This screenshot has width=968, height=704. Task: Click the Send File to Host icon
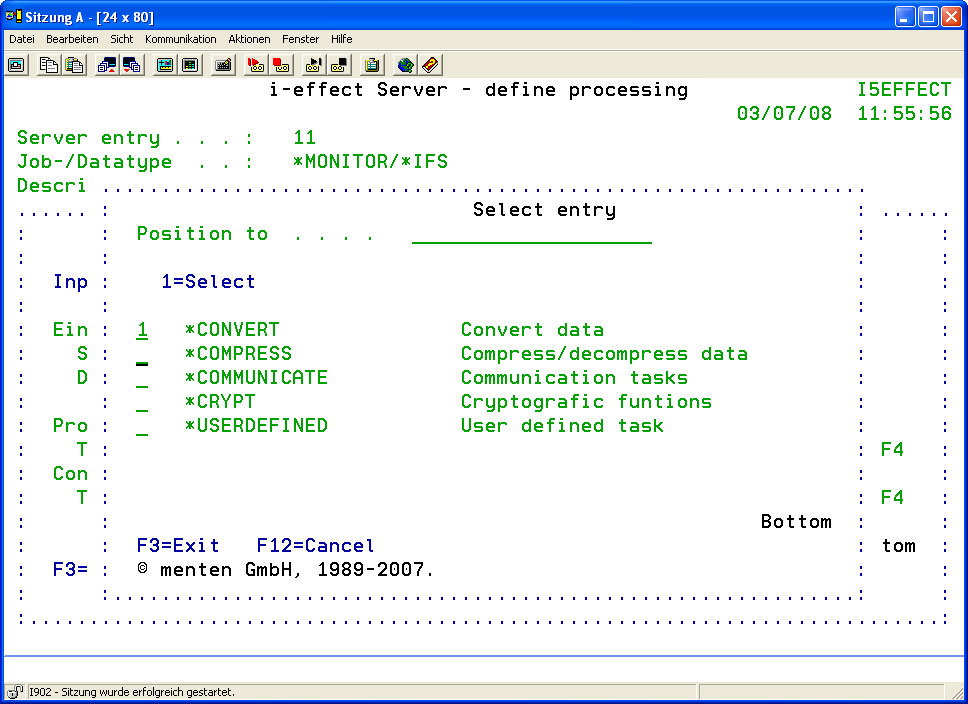[x=107, y=65]
